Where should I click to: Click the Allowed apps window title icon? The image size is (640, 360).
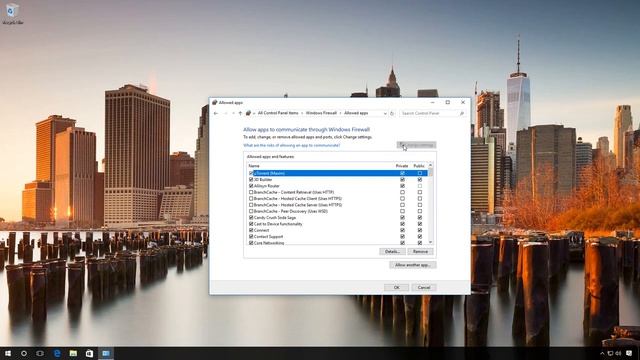[215, 102]
